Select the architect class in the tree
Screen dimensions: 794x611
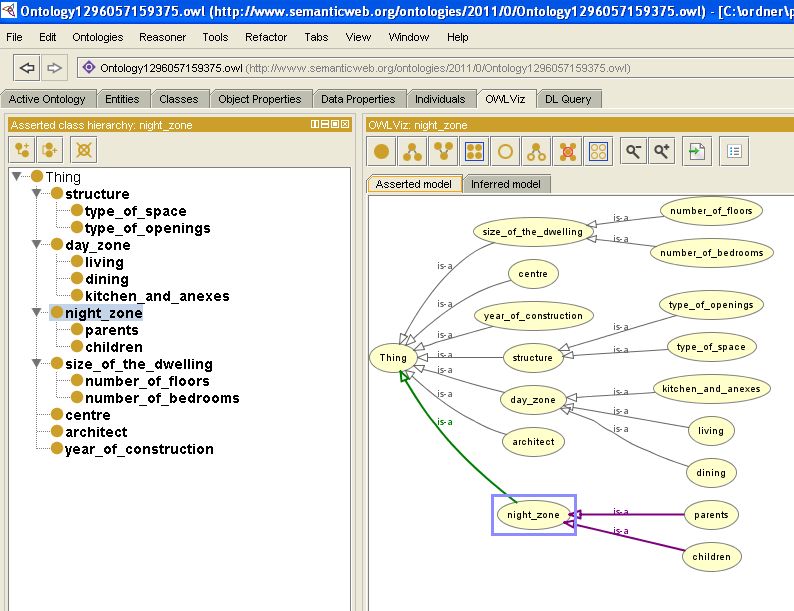coord(96,432)
